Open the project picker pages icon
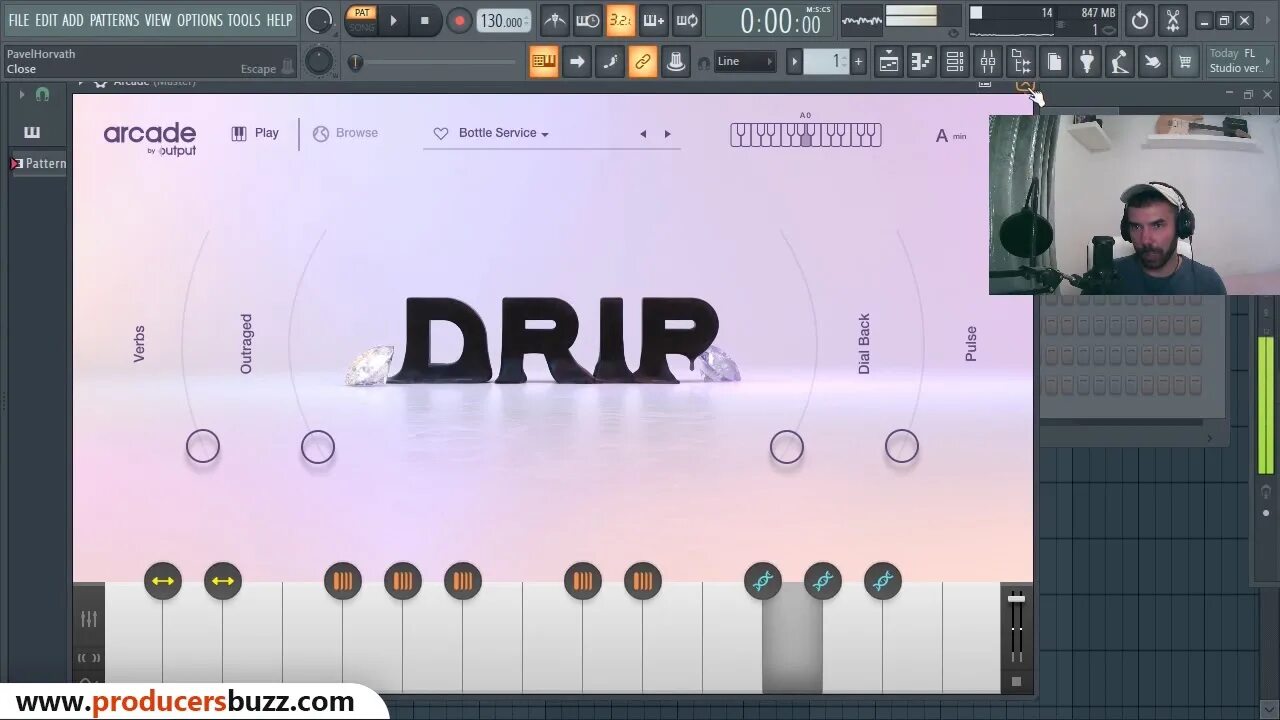 [x=1054, y=62]
